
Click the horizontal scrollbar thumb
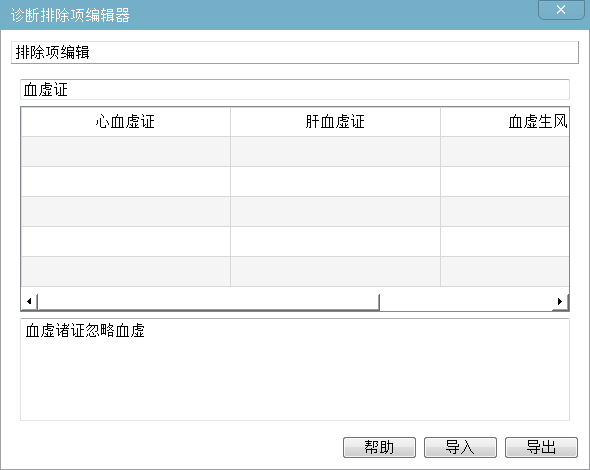[208, 302]
